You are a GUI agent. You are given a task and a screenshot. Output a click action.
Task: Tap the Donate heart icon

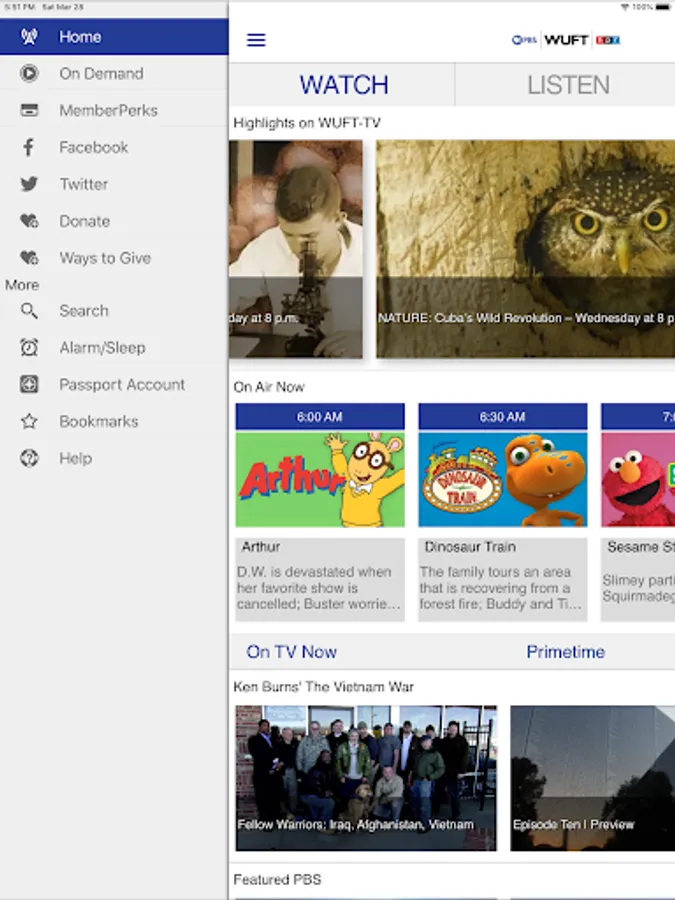[x=29, y=221]
